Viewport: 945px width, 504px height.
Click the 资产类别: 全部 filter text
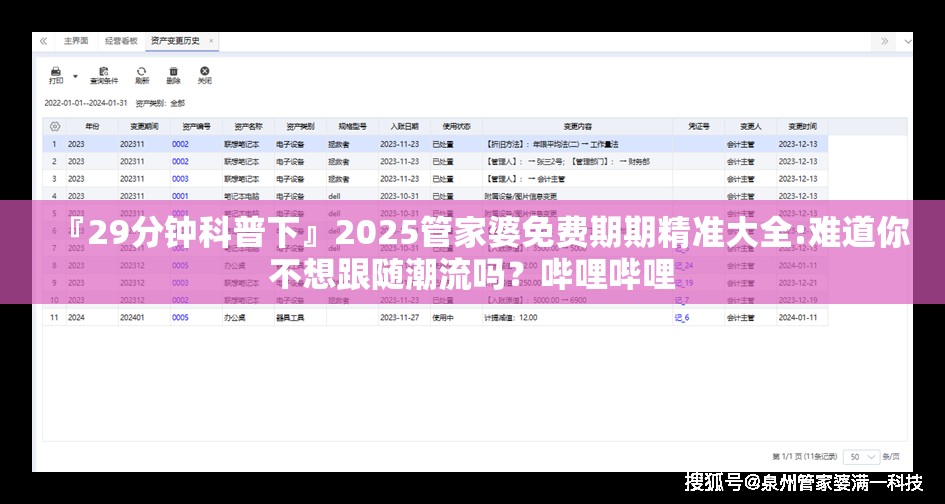160,103
